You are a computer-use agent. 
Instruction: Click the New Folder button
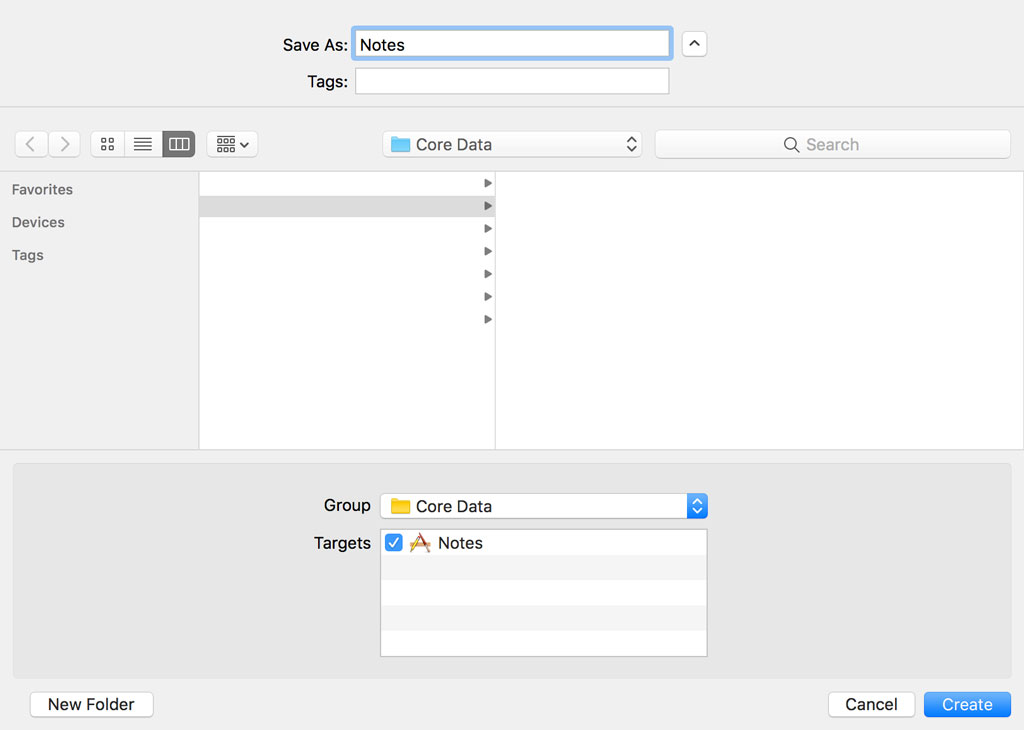pyautogui.click(x=91, y=704)
